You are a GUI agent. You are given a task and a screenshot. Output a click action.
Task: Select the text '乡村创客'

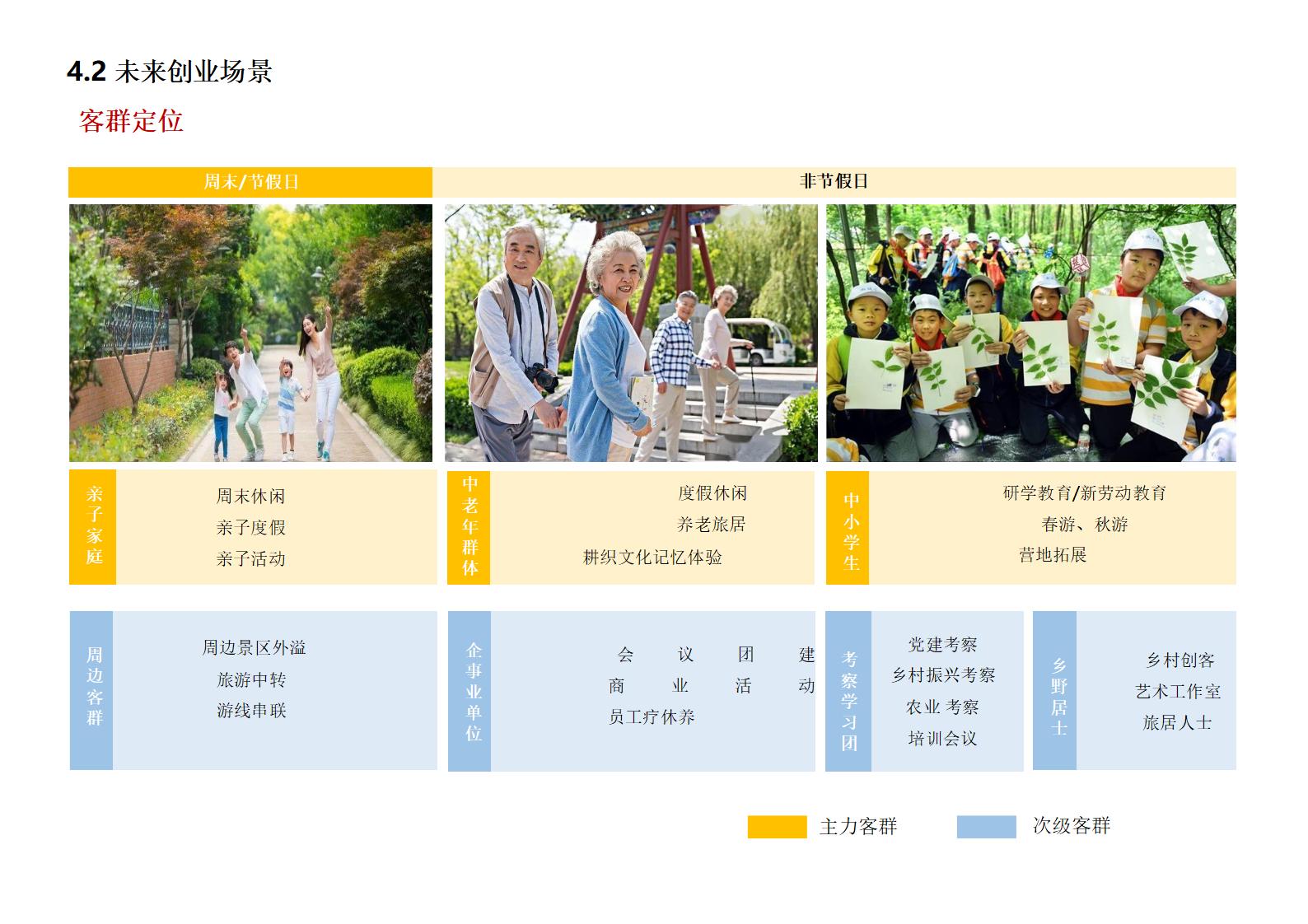pyautogui.click(x=1180, y=660)
